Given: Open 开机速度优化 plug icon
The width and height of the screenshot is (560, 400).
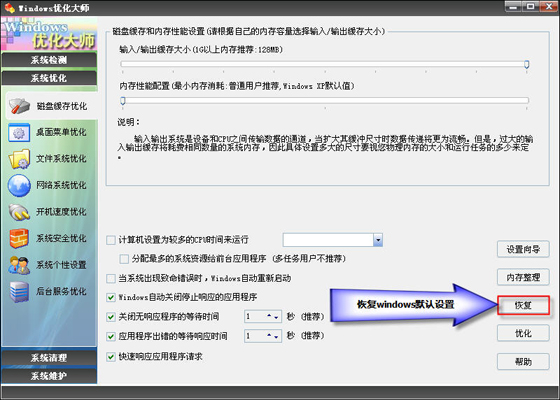Looking at the screenshot, I should coord(19,212).
